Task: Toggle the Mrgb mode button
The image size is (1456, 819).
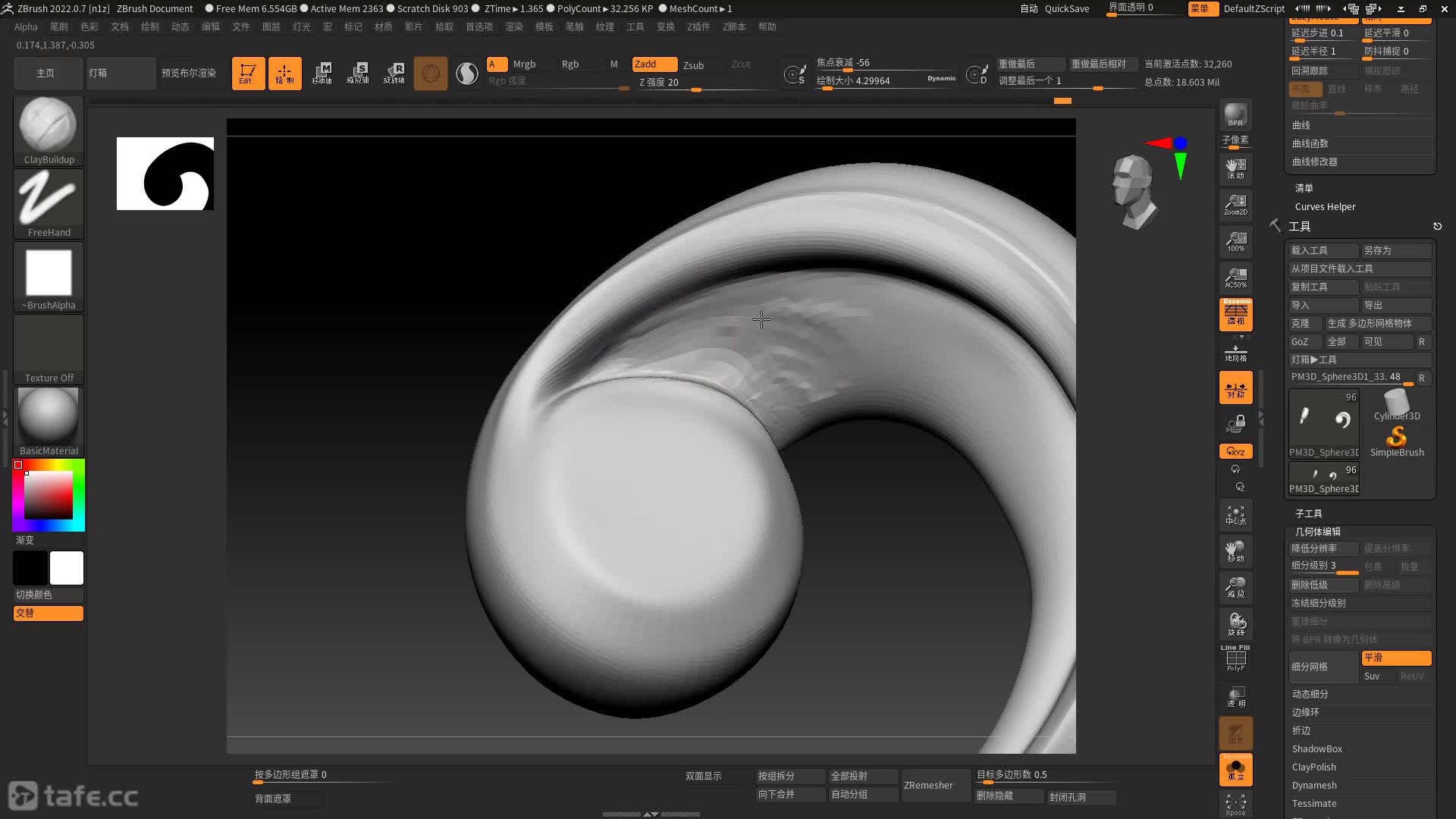Action: pos(524,64)
